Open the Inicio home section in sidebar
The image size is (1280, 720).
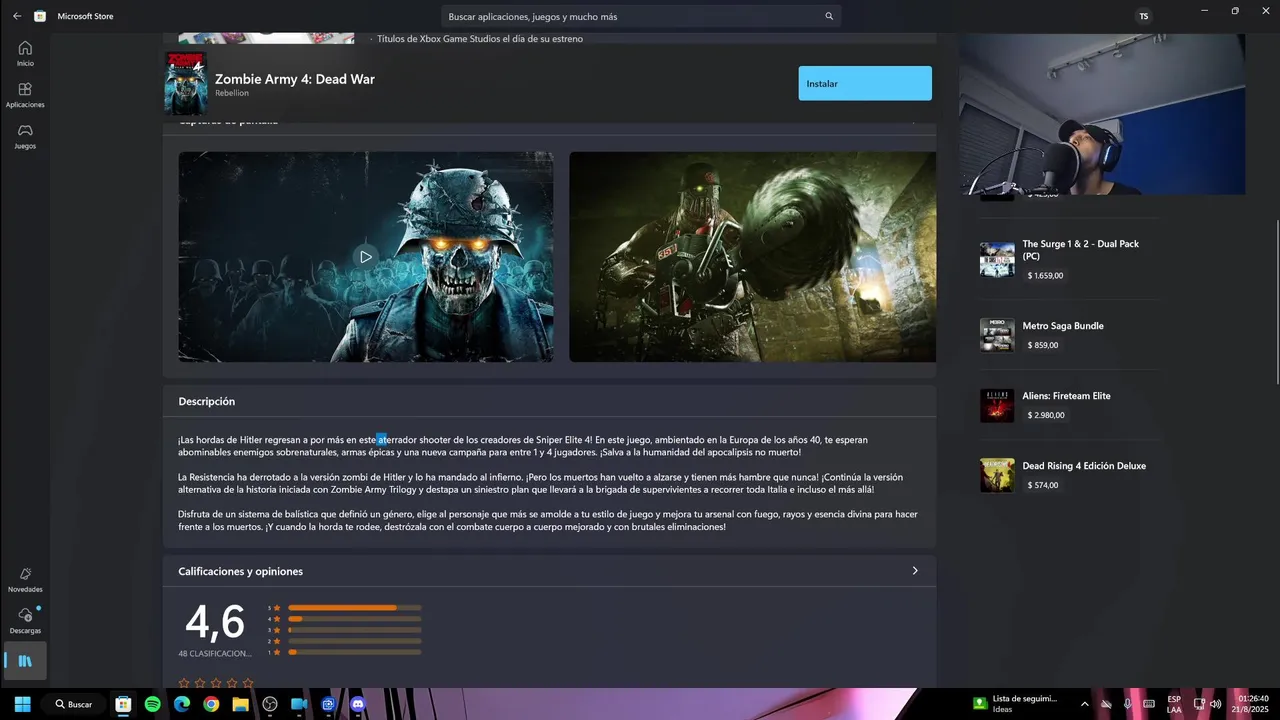tap(25, 53)
